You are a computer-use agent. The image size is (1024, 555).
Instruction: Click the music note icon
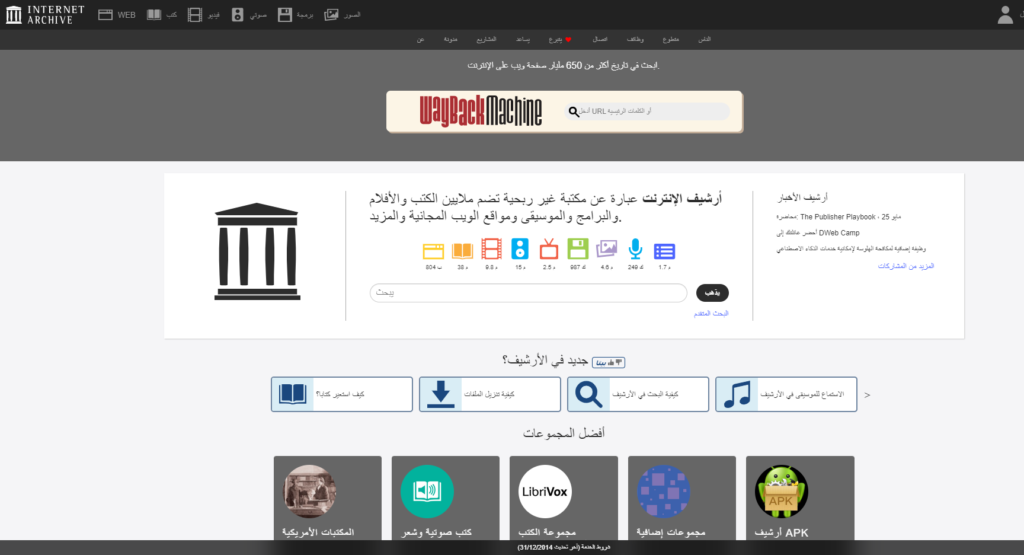coord(737,395)
